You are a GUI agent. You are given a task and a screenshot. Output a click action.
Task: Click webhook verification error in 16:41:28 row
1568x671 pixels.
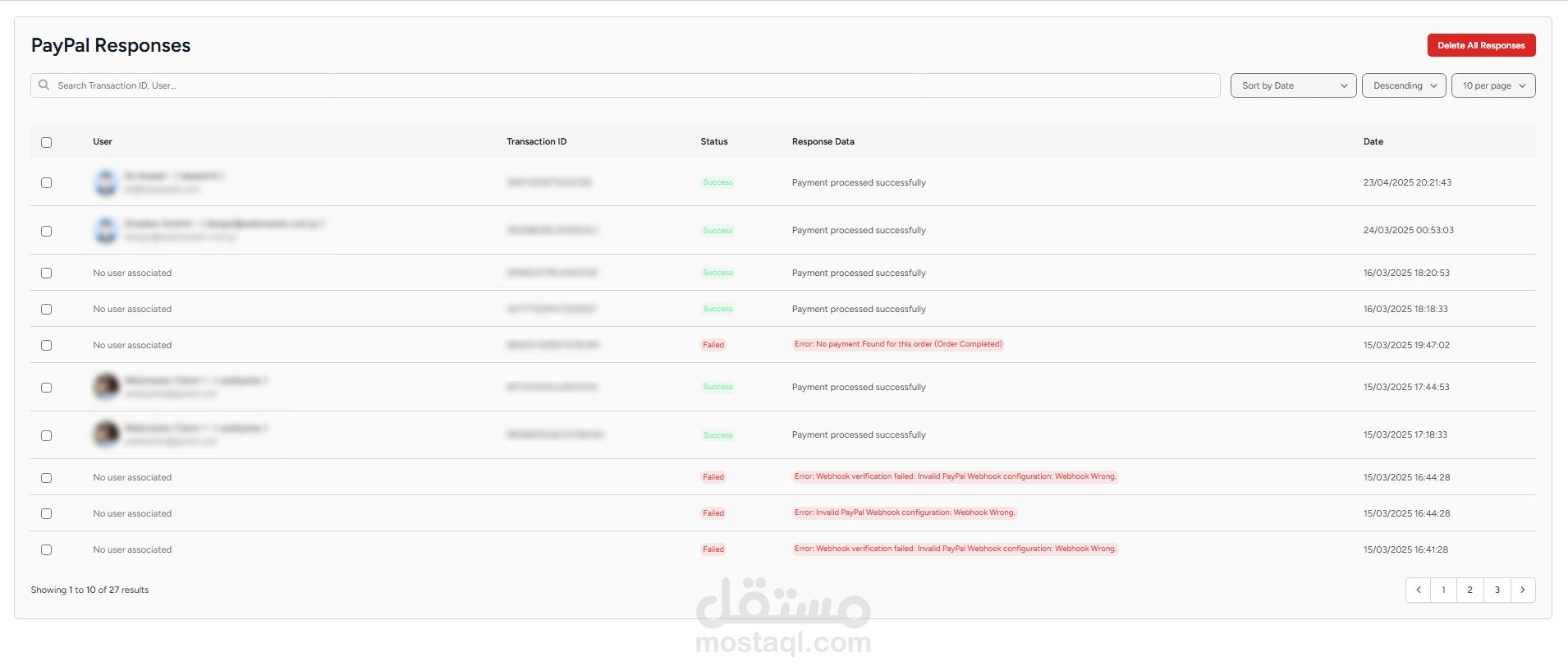coord(955,549)
